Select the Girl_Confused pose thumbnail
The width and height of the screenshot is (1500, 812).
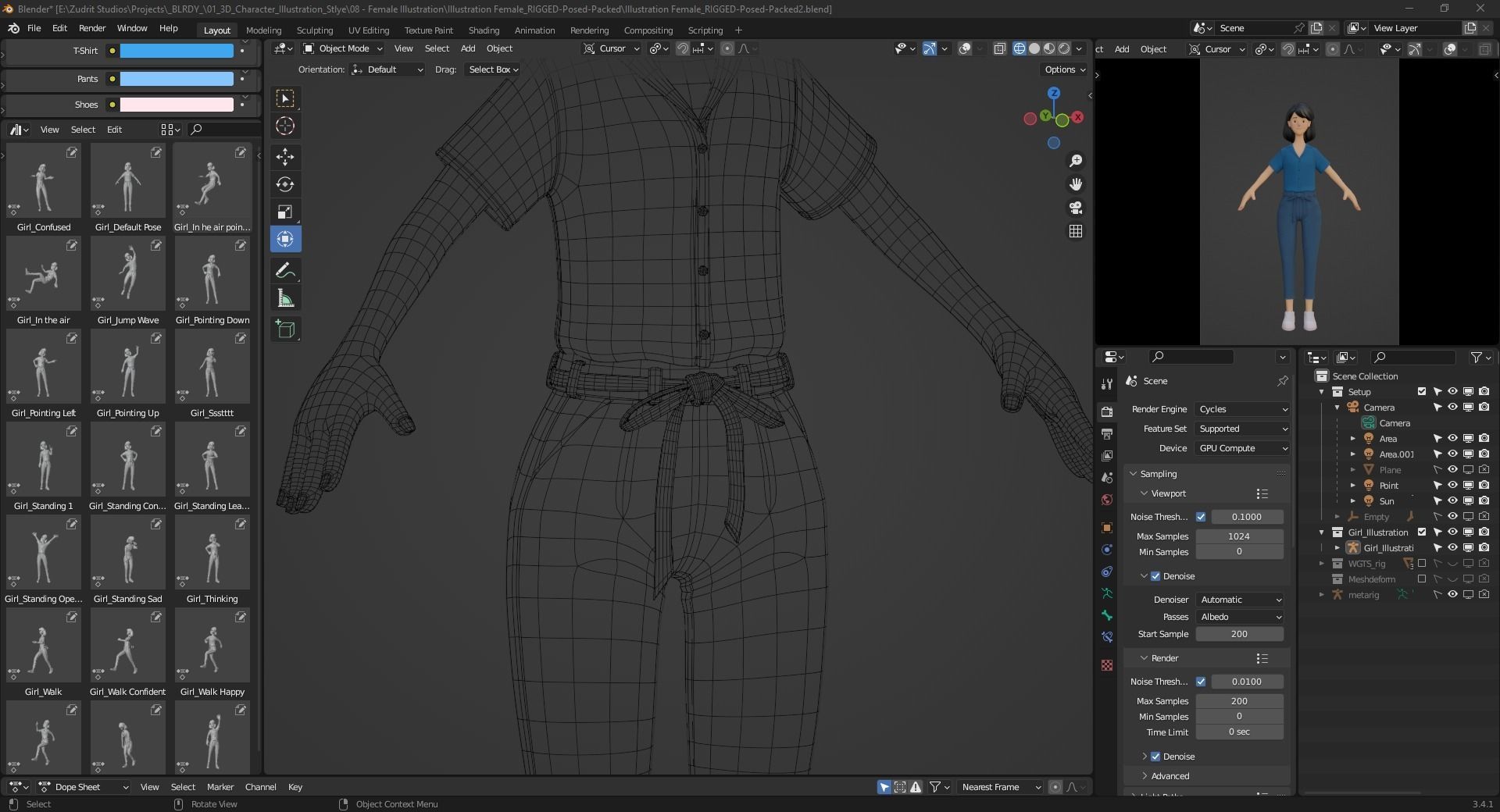pos(44,181)
